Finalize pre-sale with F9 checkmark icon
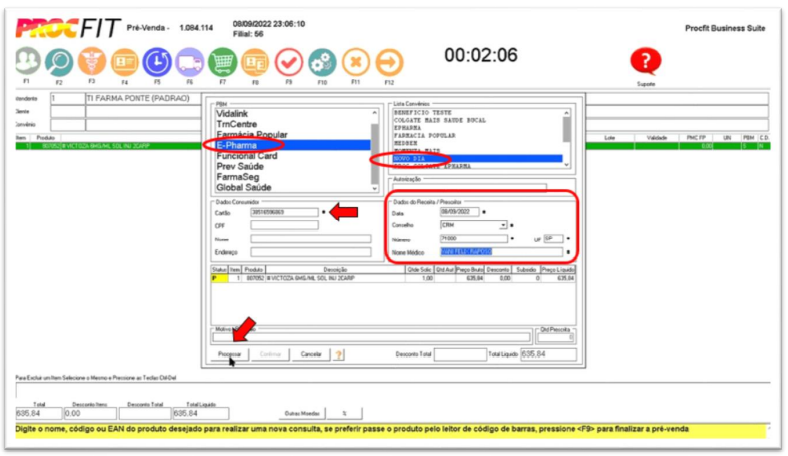 (288, 62)
